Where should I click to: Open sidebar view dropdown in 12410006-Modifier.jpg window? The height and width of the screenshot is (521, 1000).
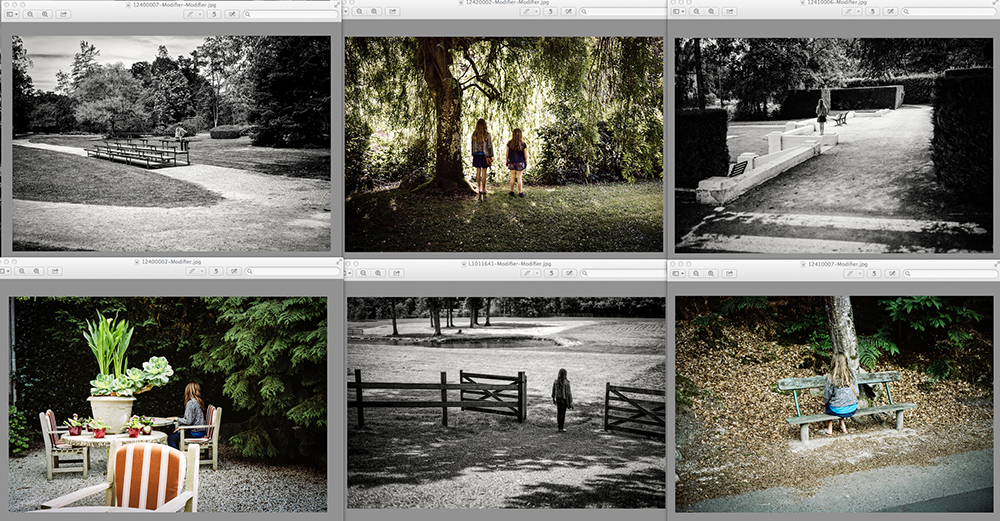point(680,12)
